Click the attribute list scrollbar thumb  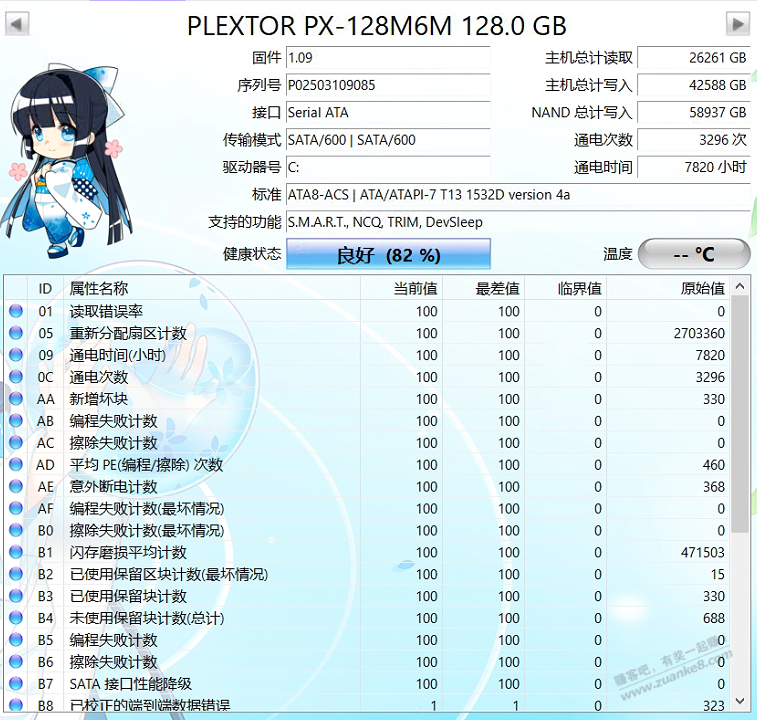point(740,414)
